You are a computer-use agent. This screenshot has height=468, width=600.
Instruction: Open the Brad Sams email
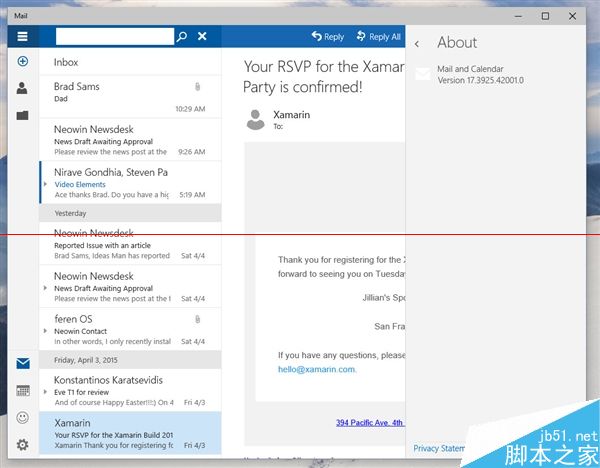[130, 97]
